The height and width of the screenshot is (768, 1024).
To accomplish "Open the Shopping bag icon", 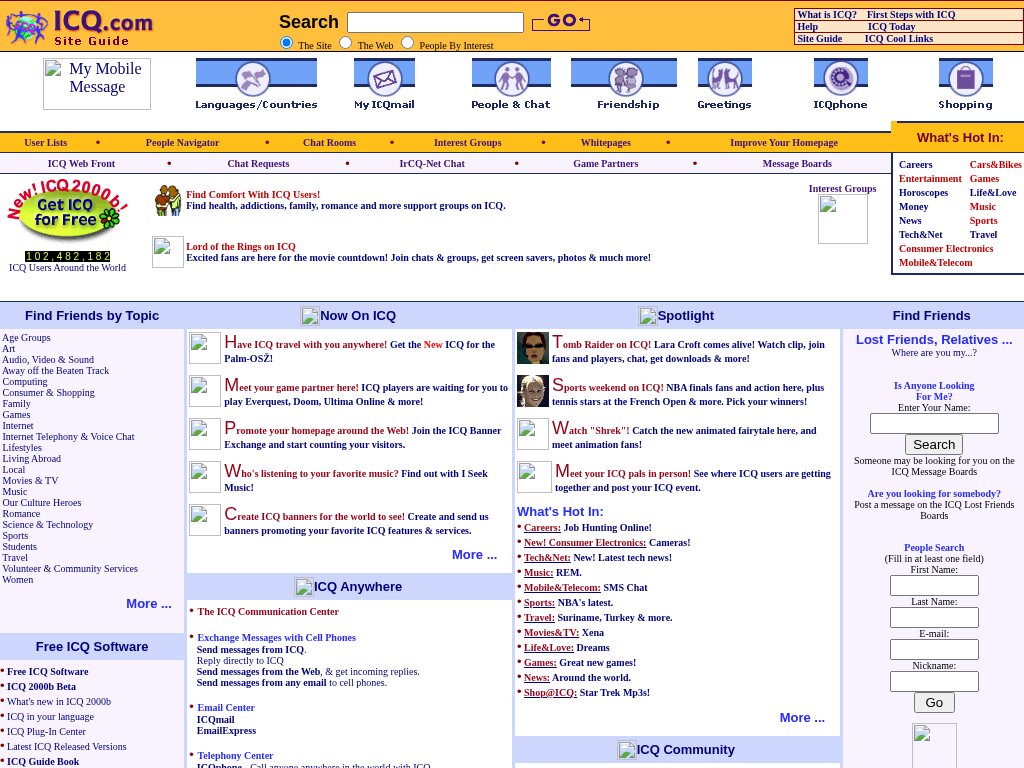I will tap(965, 84).
